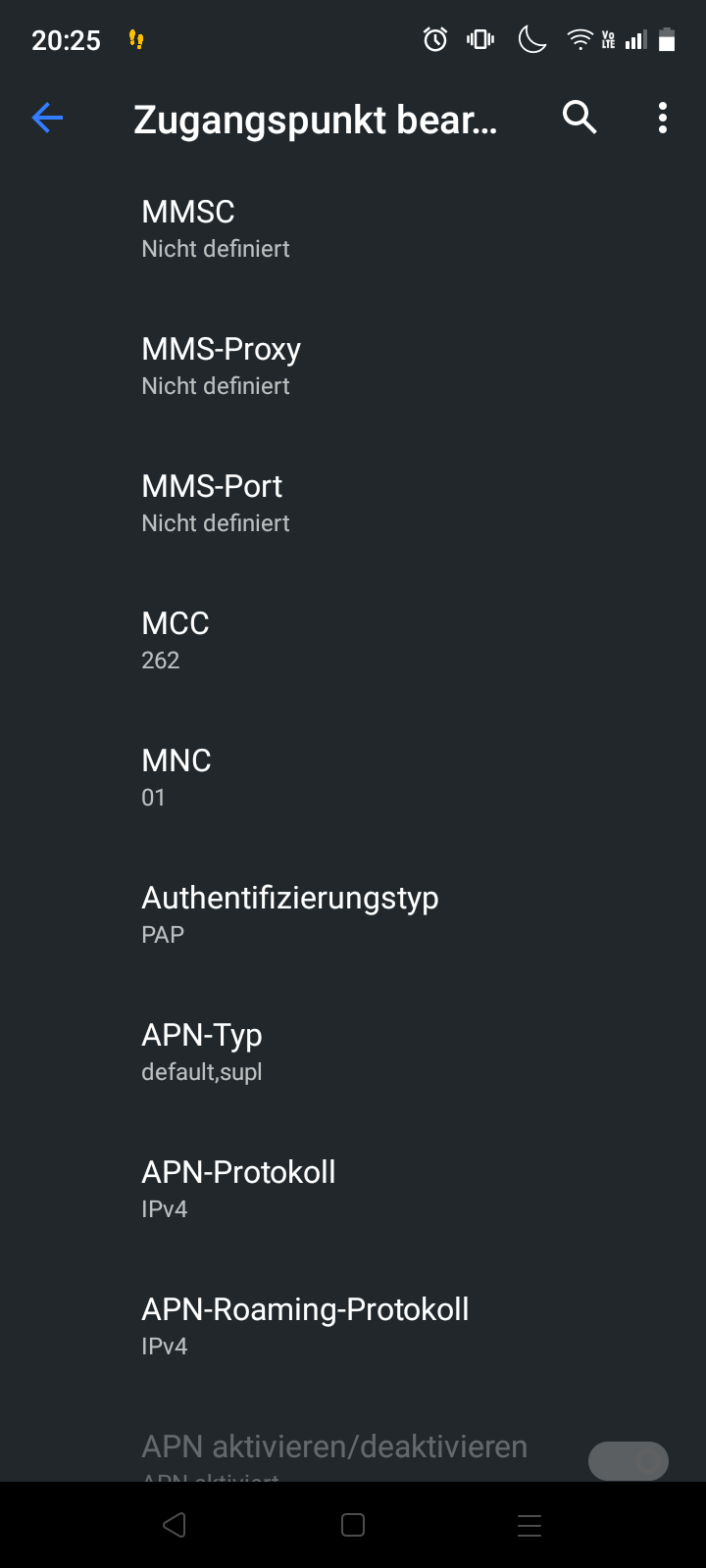Tap the vibrate mode status icon
The image size is (706, 1568).
480,40
